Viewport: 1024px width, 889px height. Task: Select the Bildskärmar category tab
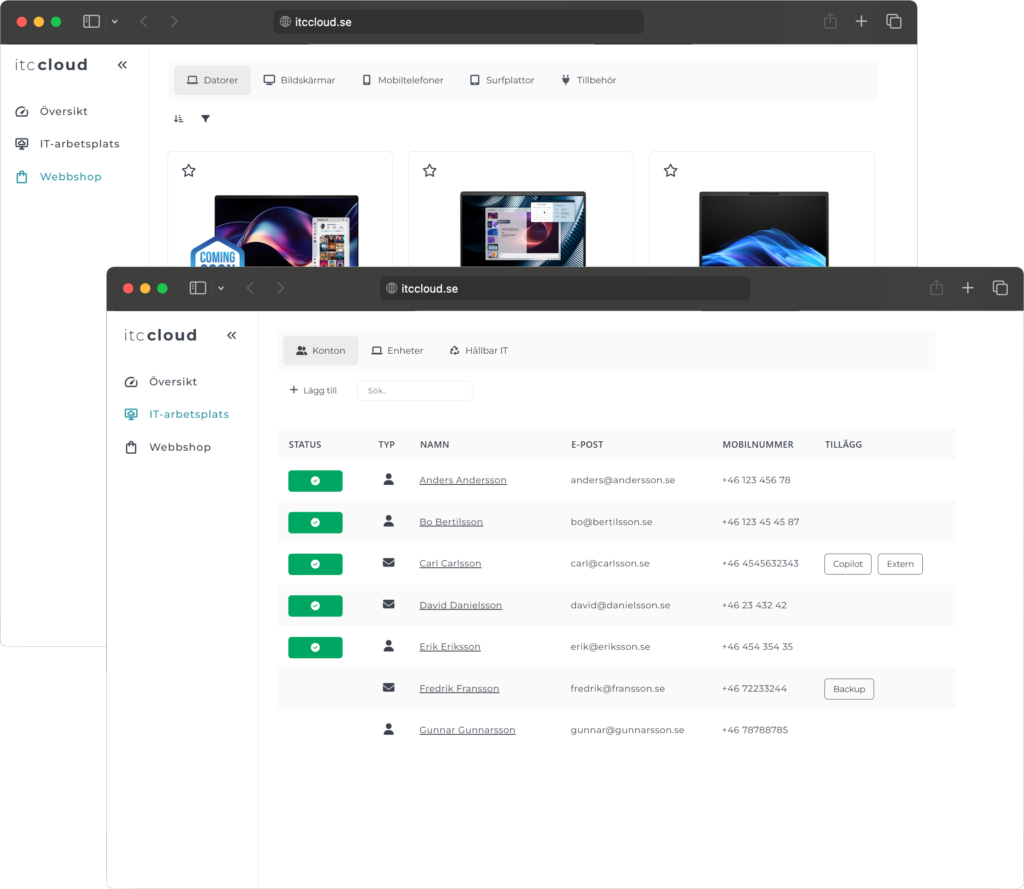click(299, 80)
